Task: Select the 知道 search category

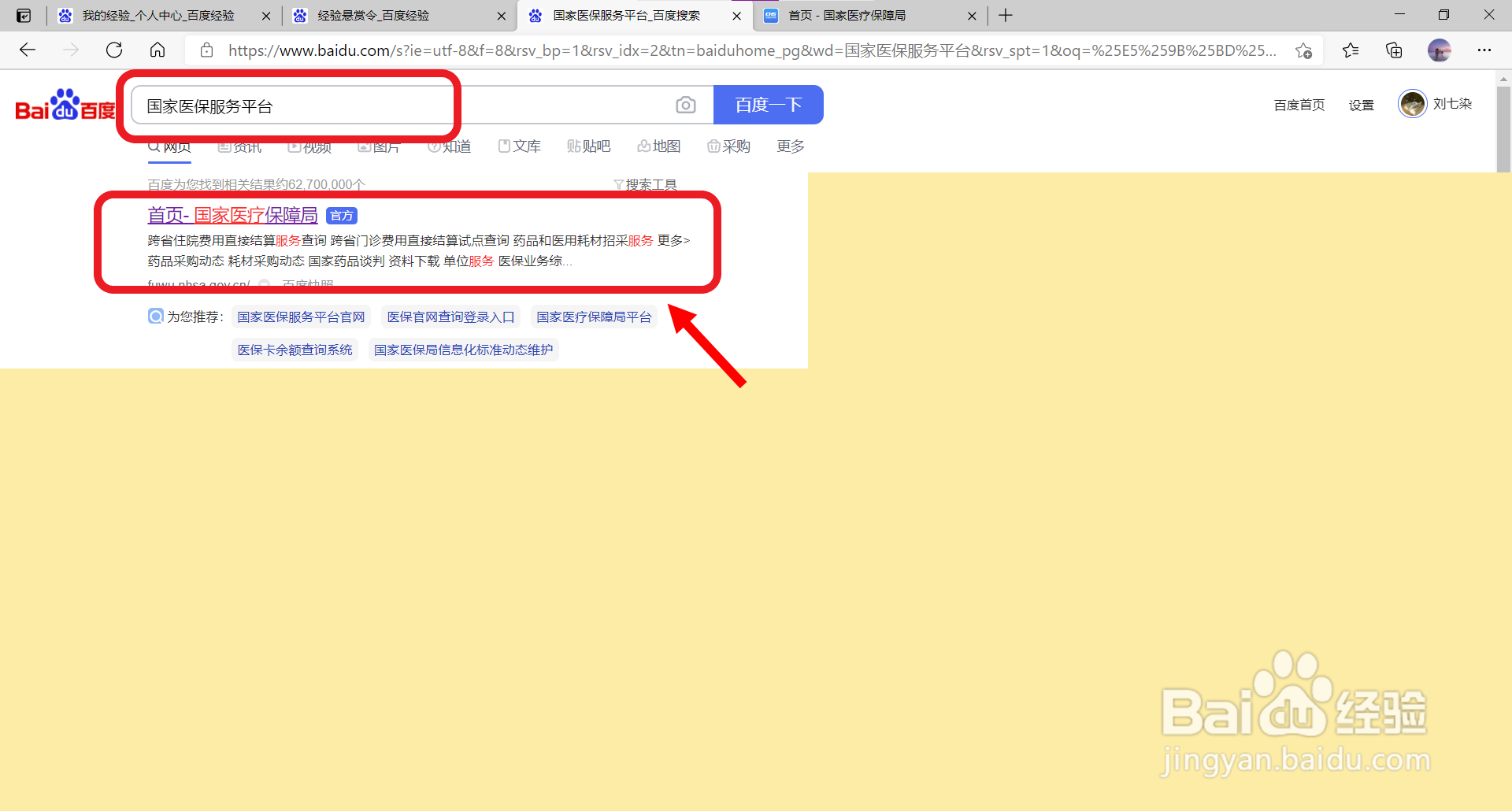Action: tap(450, 146)
